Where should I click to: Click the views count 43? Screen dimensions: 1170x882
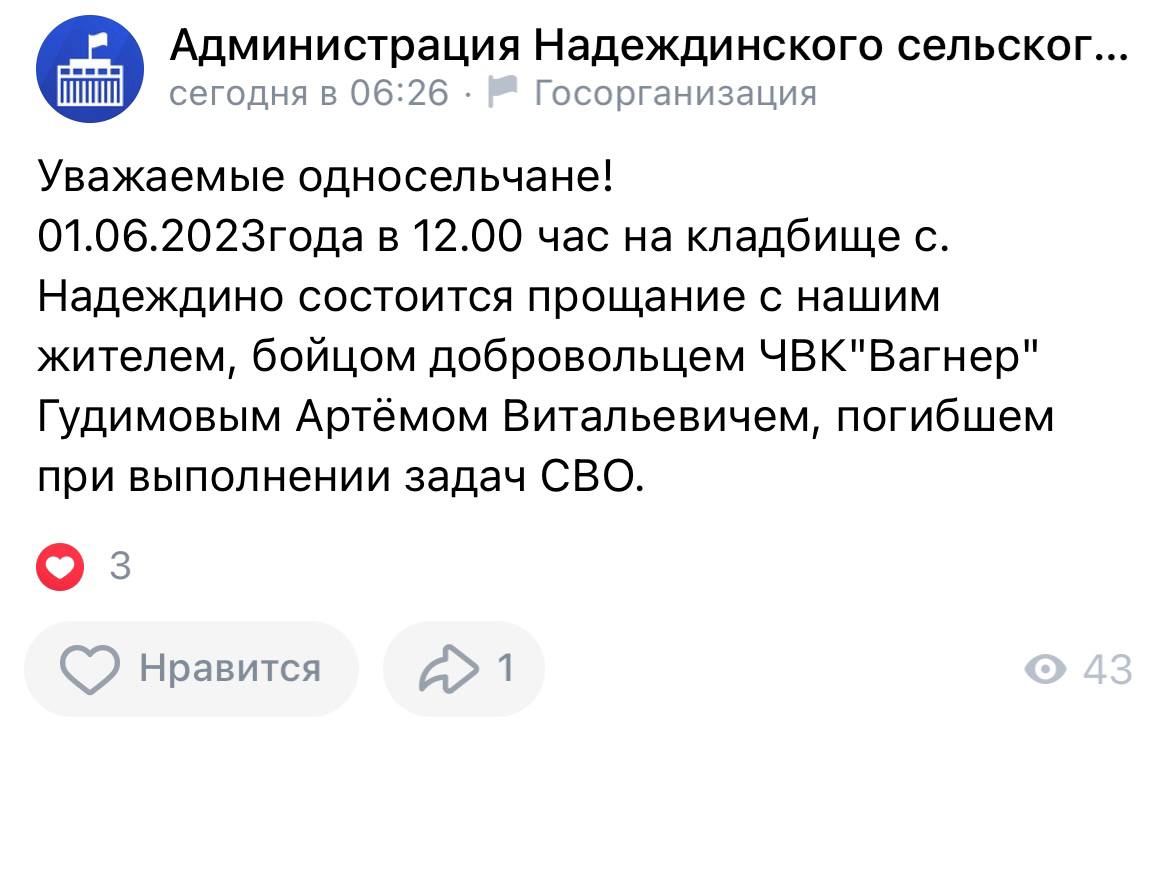(x=1107, y=669)
